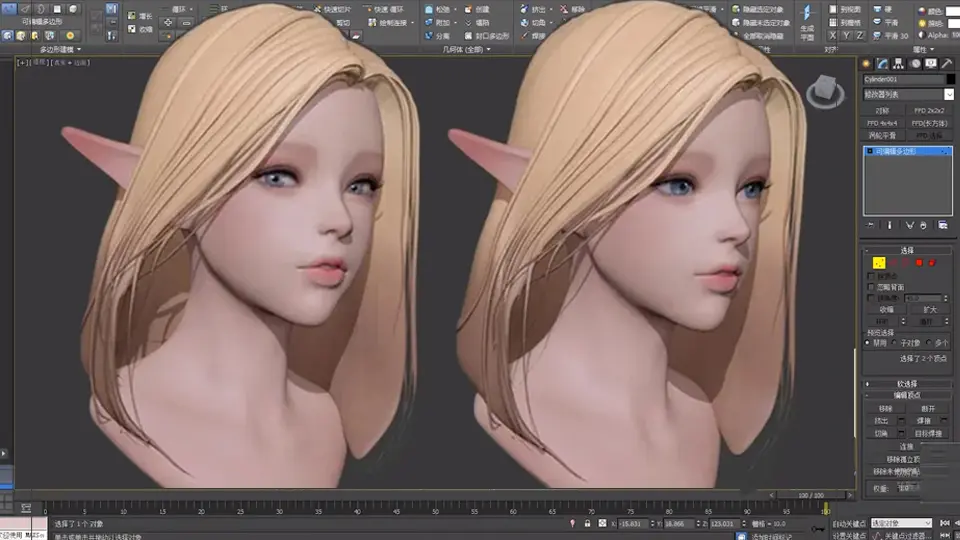The width and height of the screenshot is (960, 540).
Task: Open the Motion command panel tab
Action: coord(915,64)
